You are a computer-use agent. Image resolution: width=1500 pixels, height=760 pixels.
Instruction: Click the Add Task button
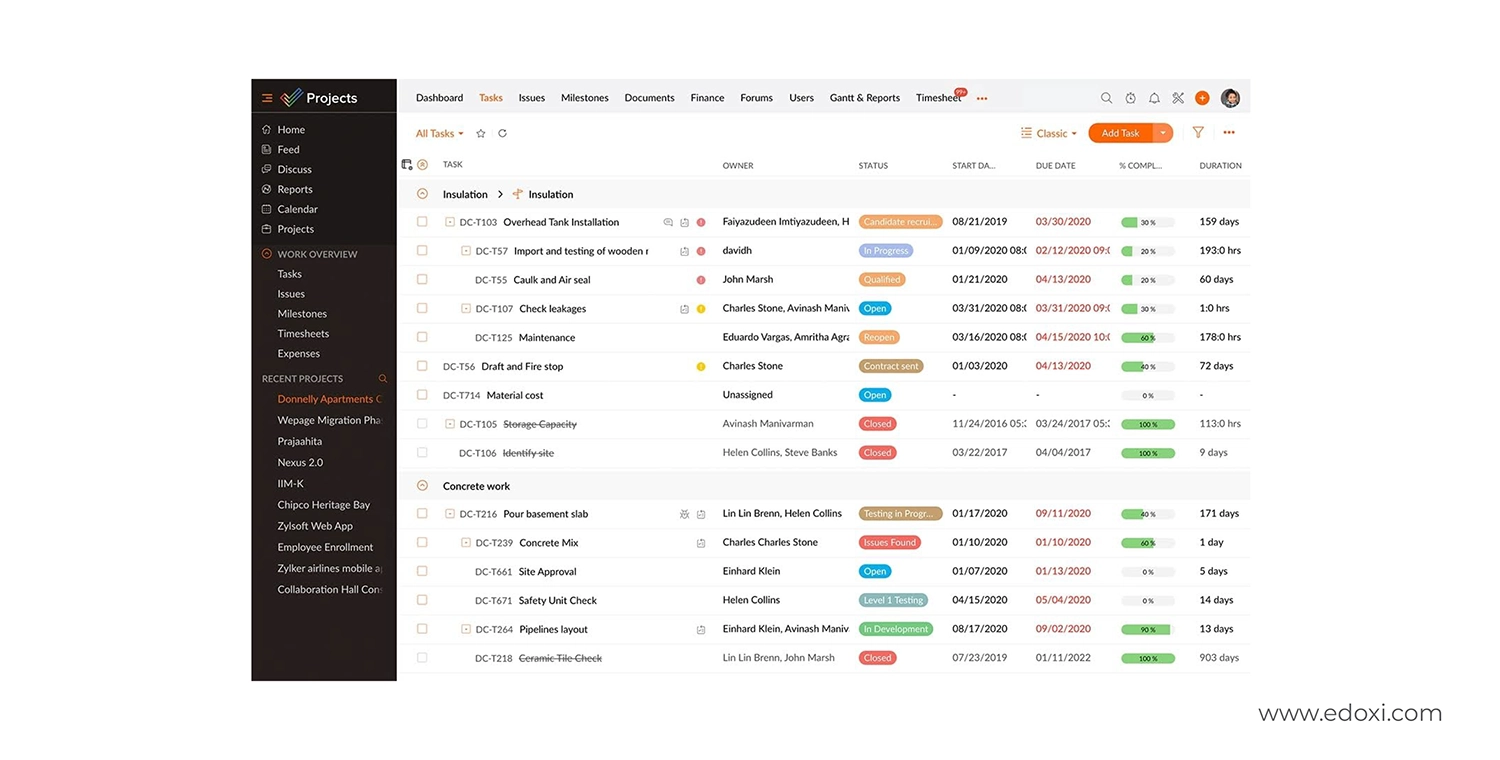click(1120, 132)
